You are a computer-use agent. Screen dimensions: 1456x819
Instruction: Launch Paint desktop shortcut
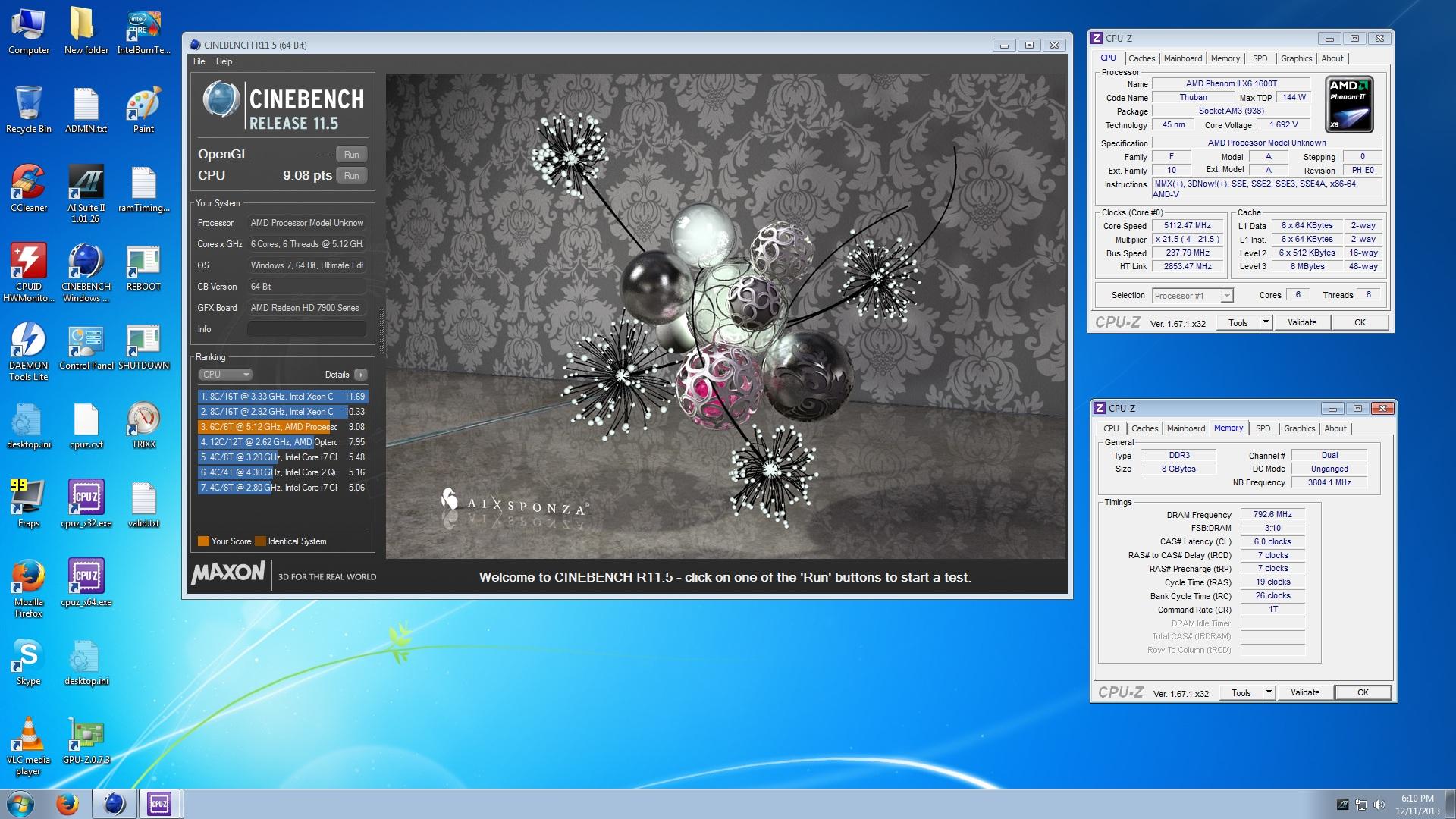(143, 111)
